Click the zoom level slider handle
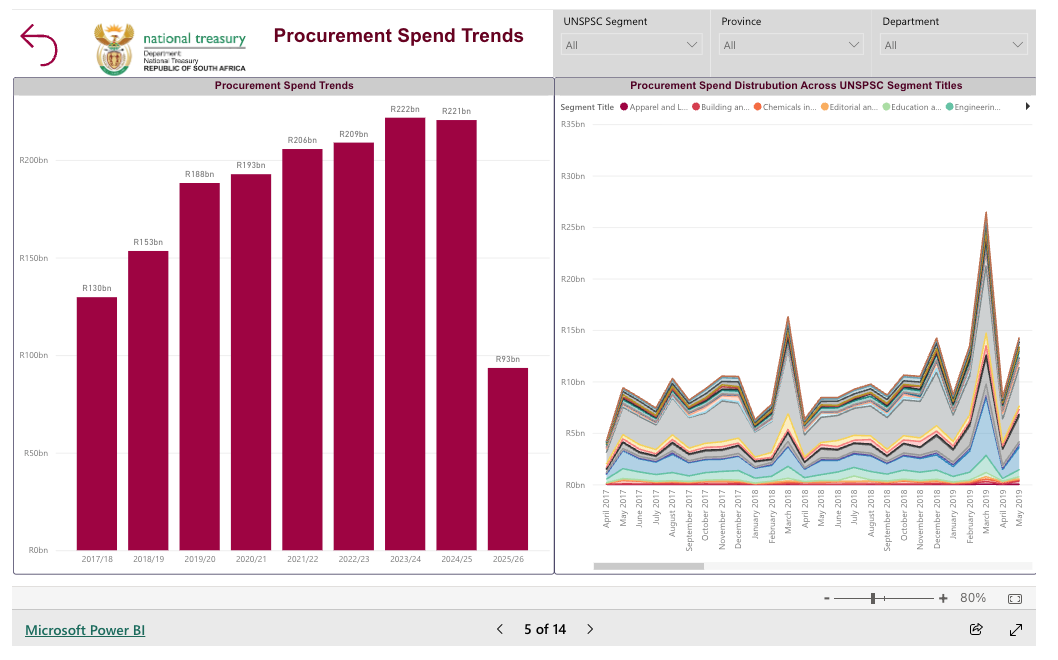1058x660 pixels. pos(873,598)
